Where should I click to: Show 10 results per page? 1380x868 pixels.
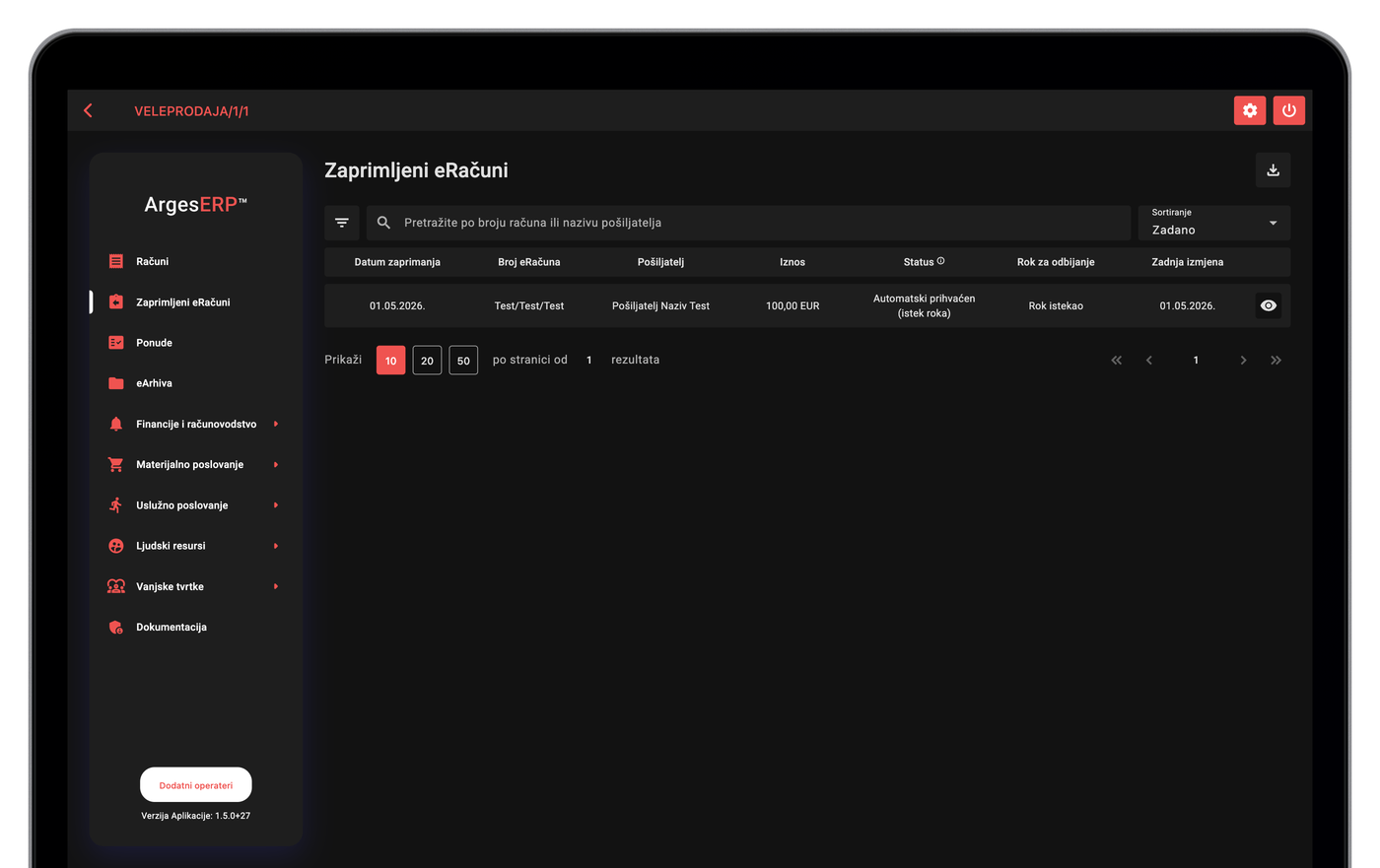click(x=391, y=361)
